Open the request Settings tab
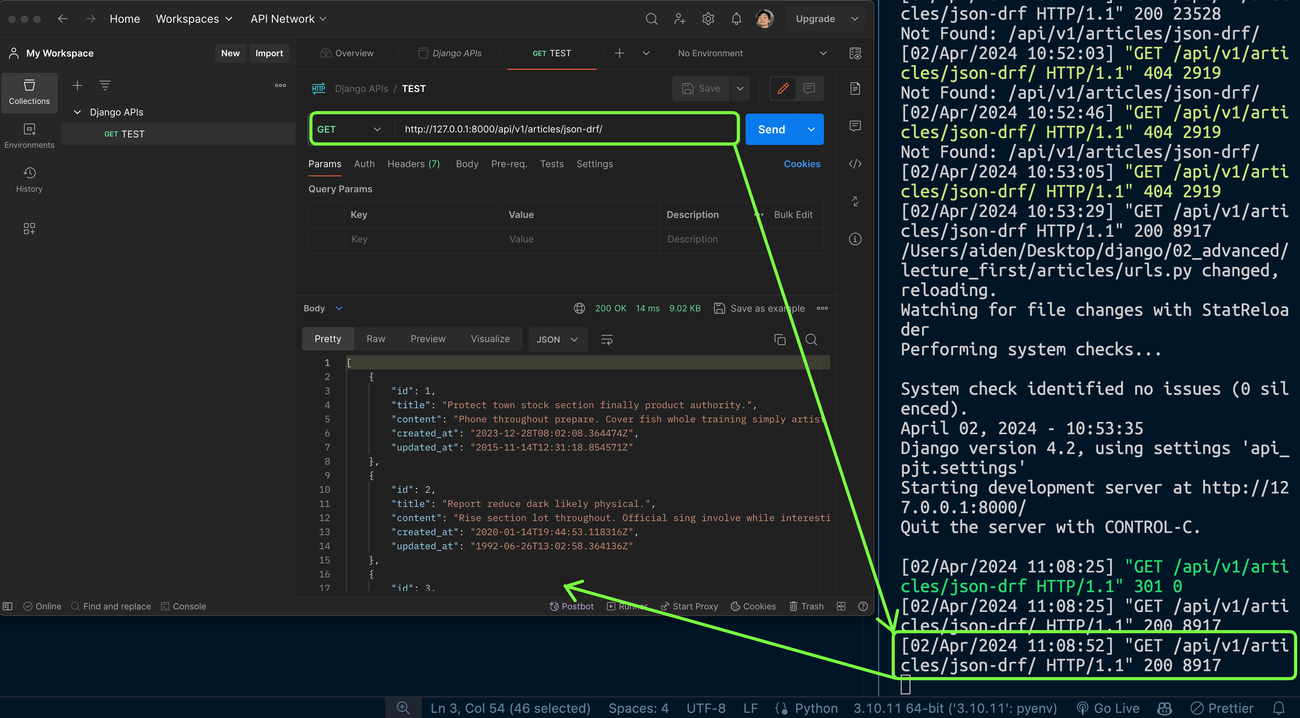This screenshot has height=718, width=1300. [595, 164]
